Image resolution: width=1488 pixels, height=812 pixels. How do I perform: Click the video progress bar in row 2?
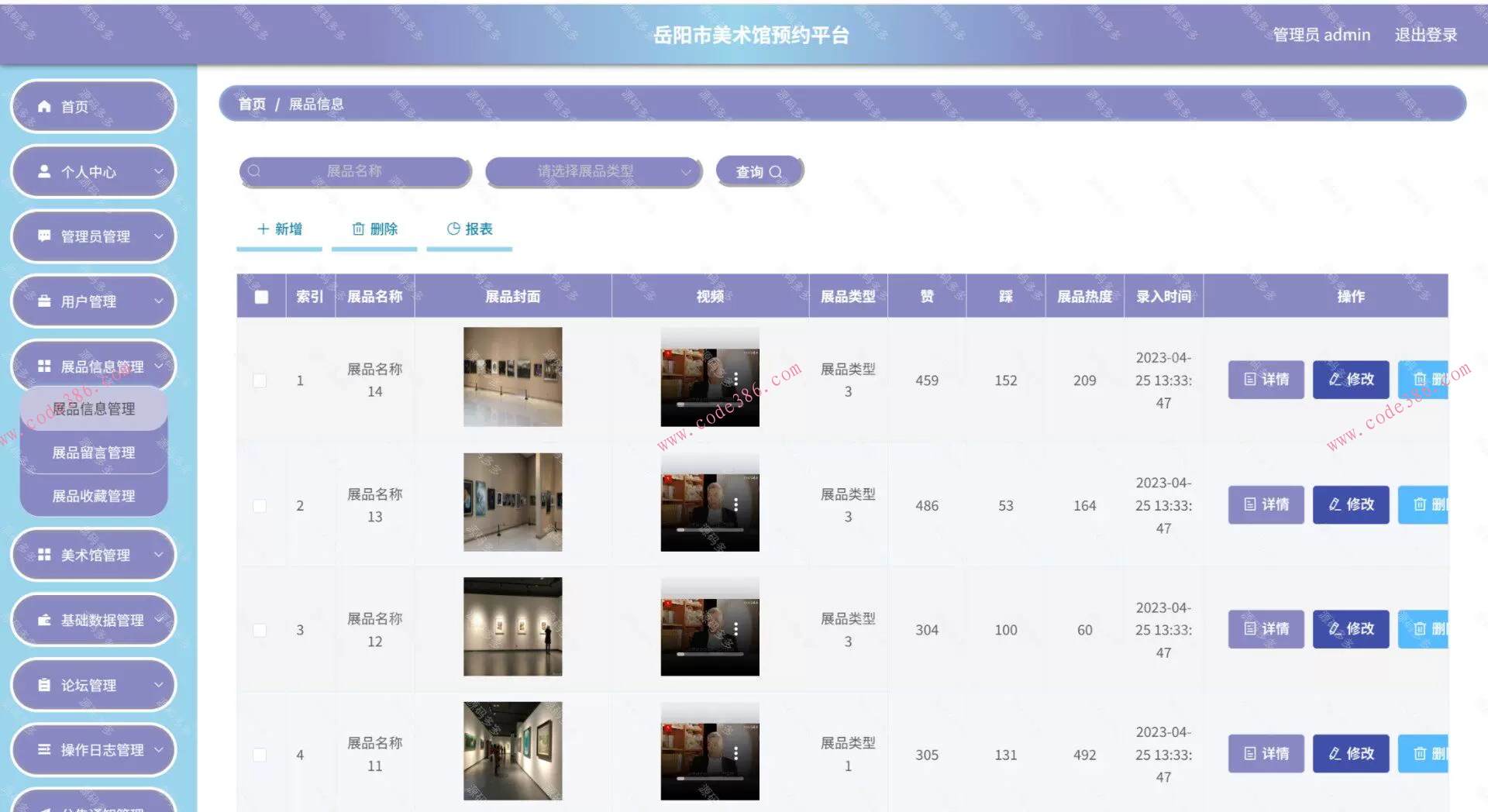coord(709,529)
